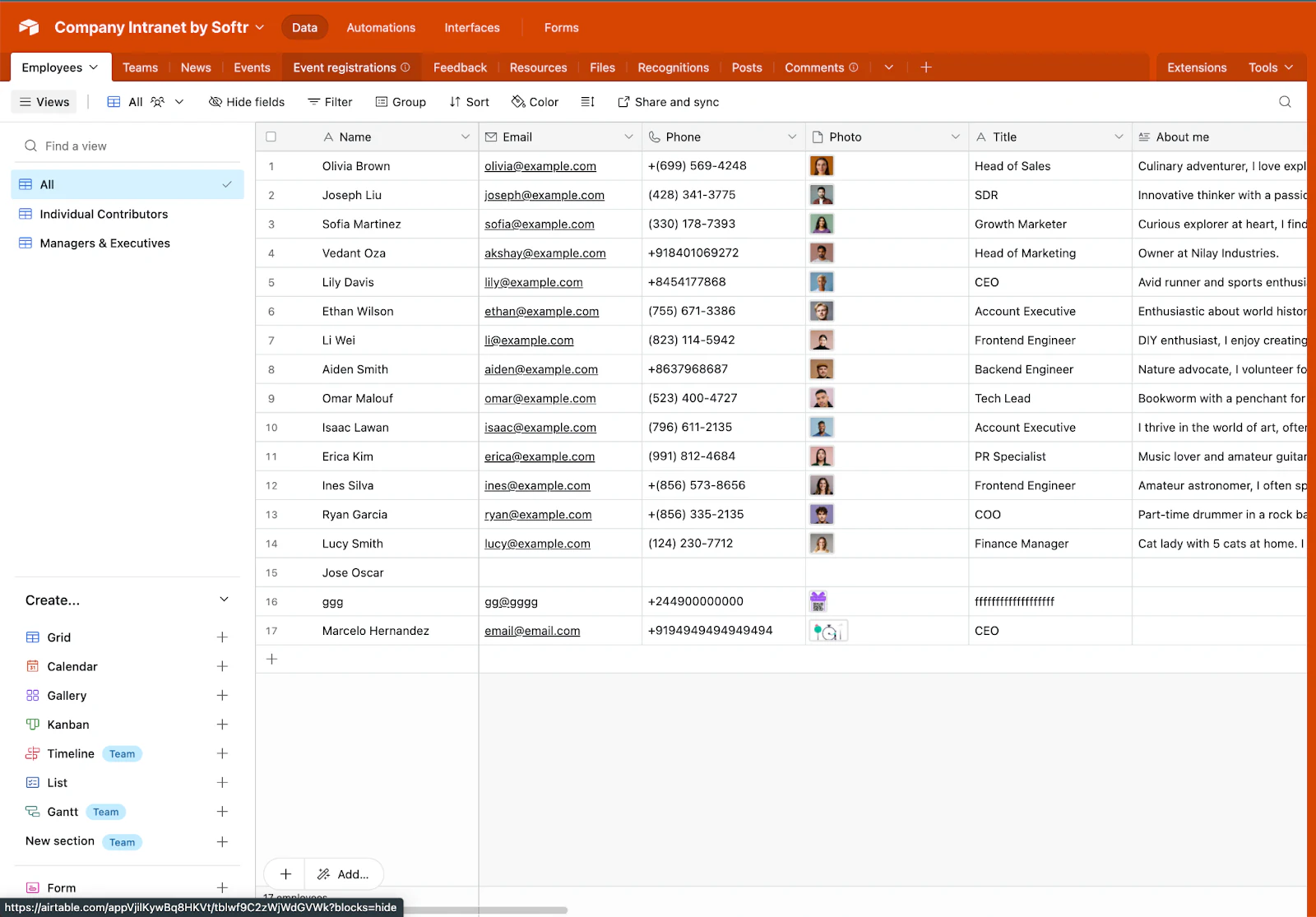Click the Event registrations info icon
1316x917 pixels.
(x=405, y=67)
